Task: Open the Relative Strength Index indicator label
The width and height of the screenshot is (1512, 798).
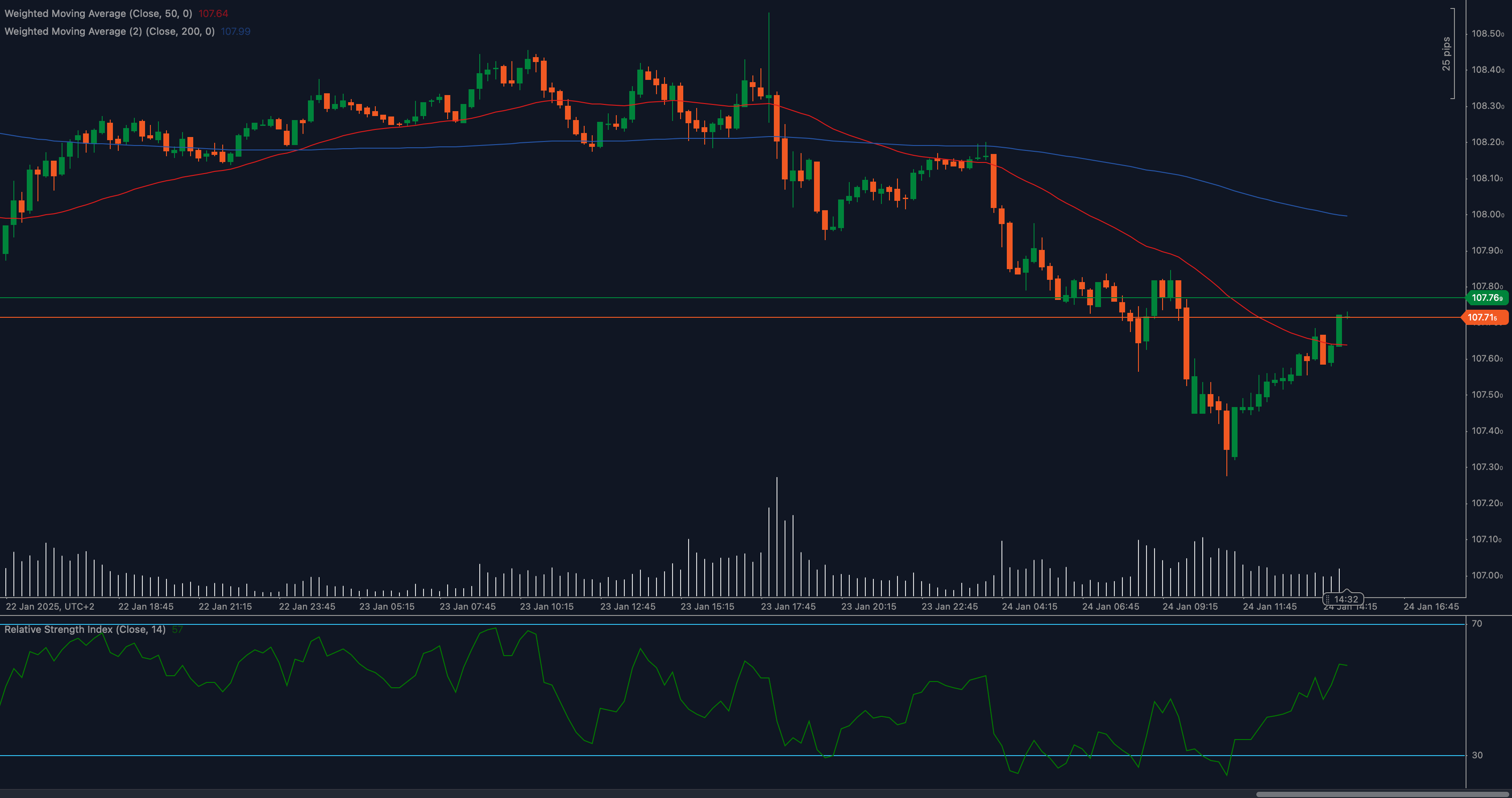Action: [84, 629]
